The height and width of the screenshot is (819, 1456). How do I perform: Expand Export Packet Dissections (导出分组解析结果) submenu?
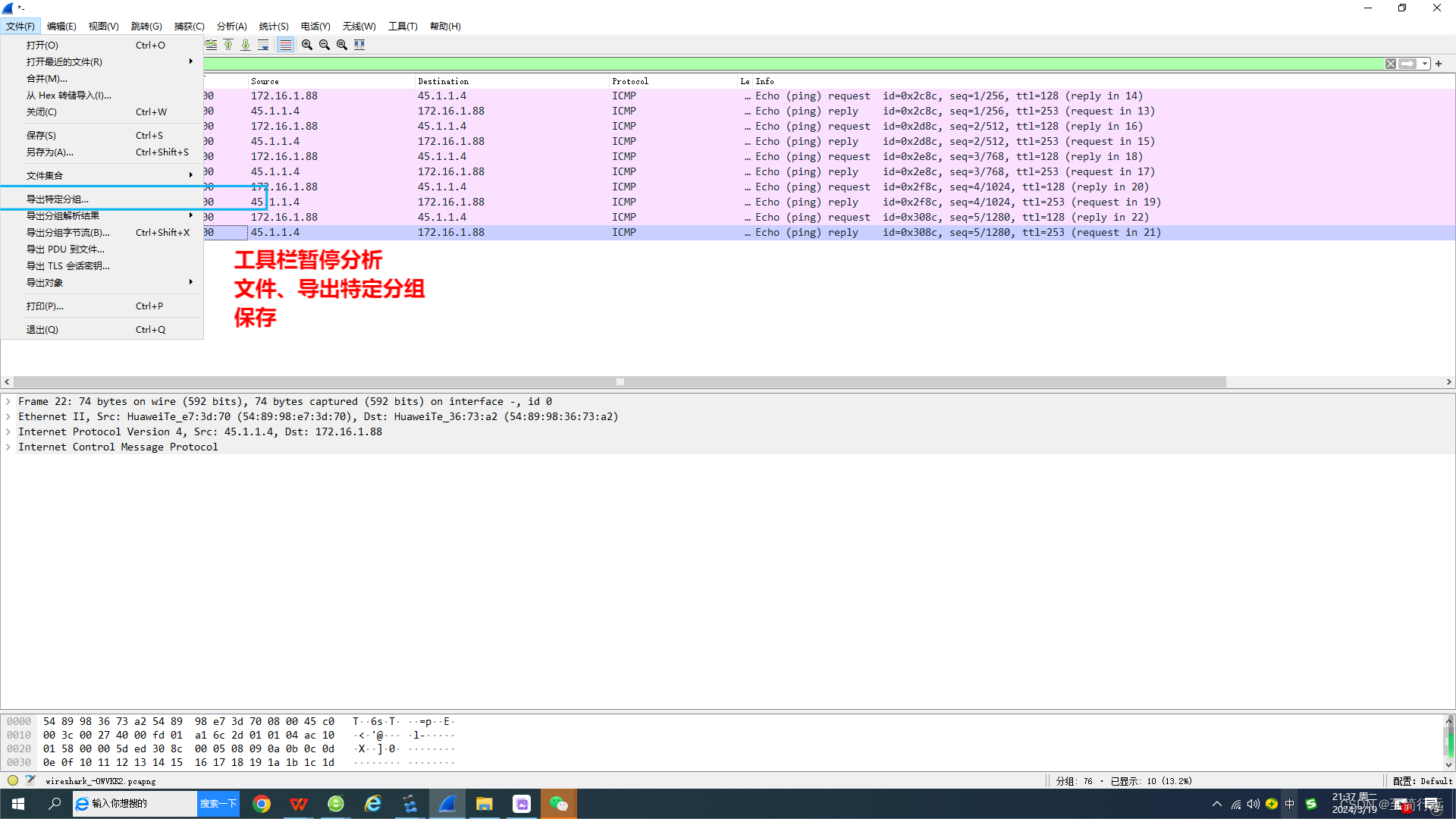coord(102,215)
